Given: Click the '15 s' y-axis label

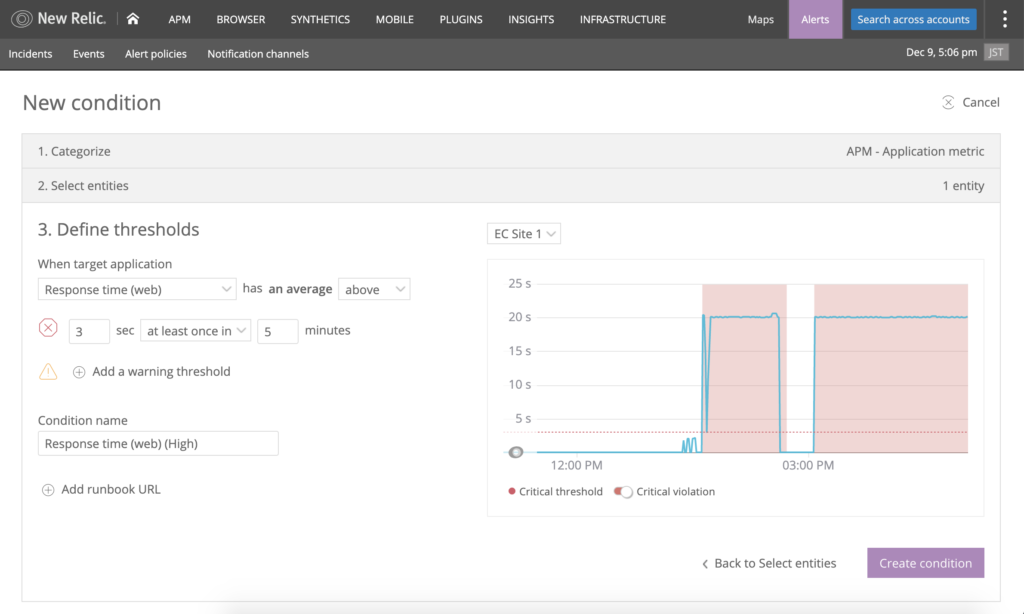Looking at the screenshot, I should [520, 351].
